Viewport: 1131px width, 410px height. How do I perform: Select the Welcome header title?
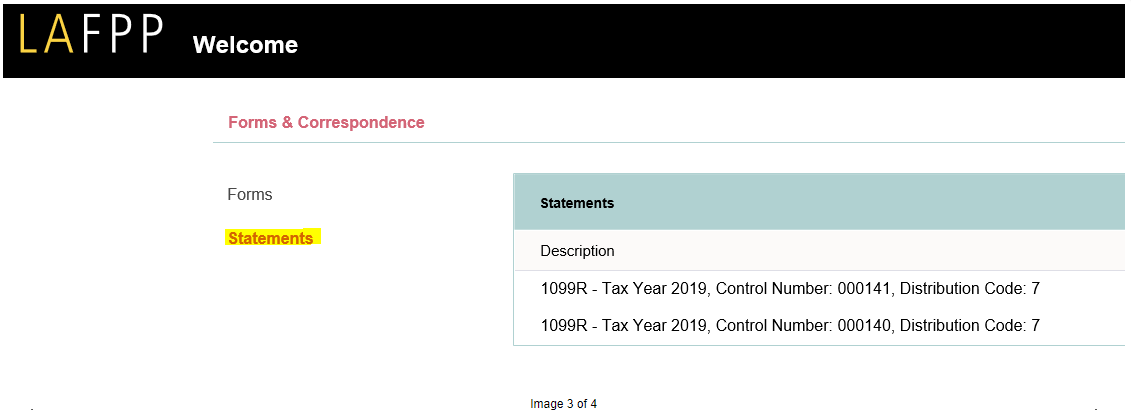click(x=245, y=45)
